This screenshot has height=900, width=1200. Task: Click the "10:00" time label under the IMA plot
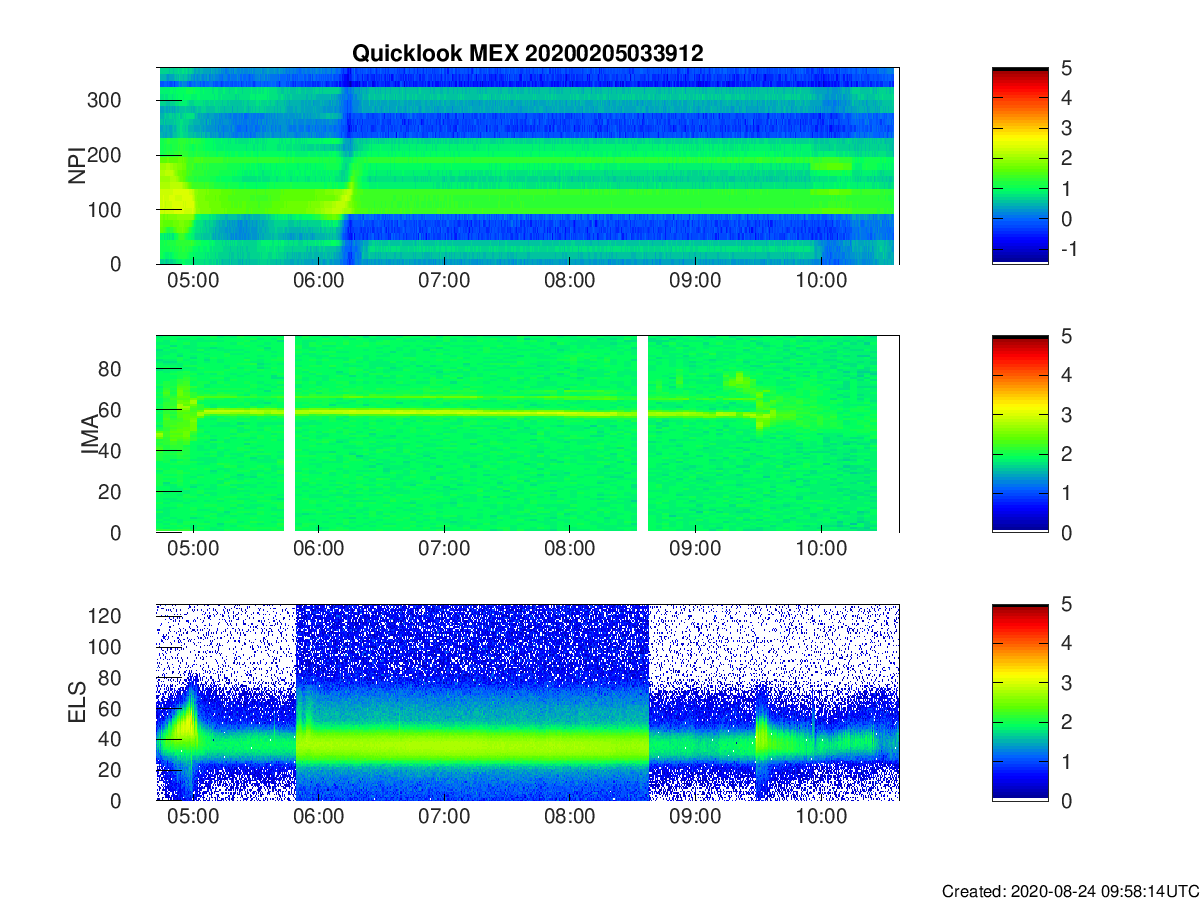click(x=820, y=548)
